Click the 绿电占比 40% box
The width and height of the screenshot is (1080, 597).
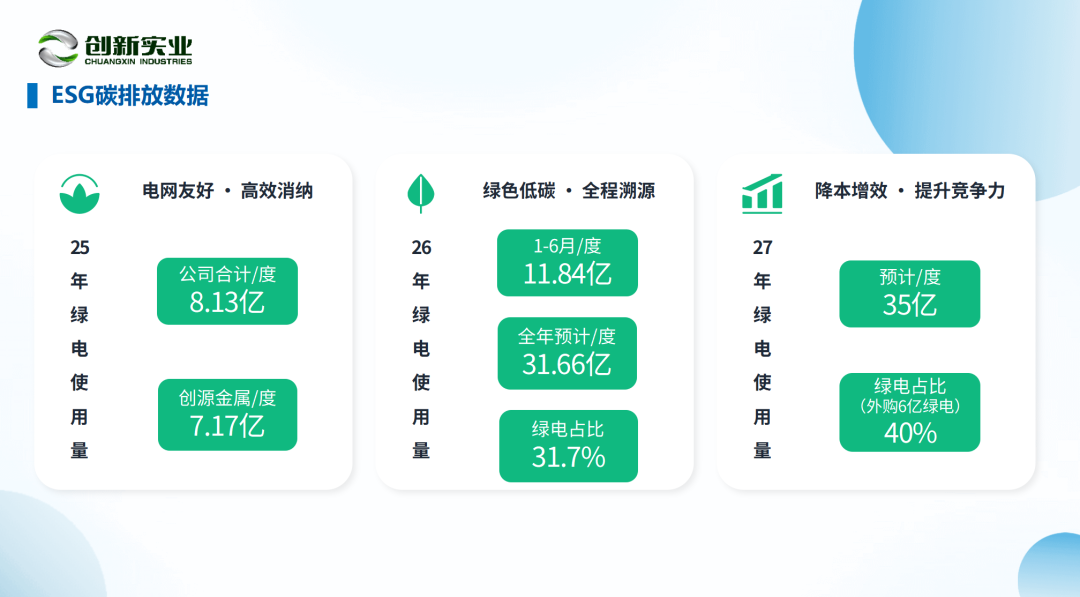[909, 412]
